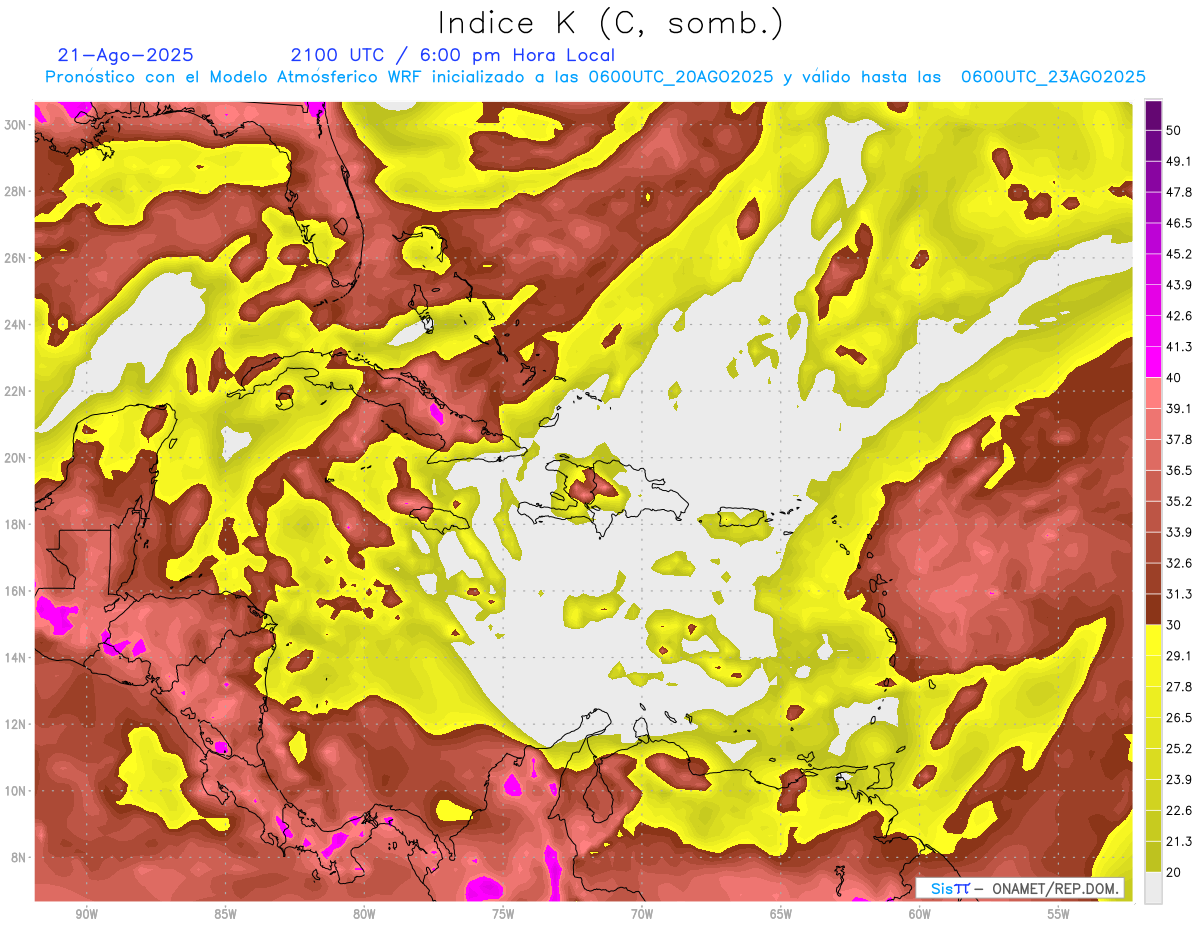The height and width of the screenshot is (927, 1200).
Task: Click the colorbar value 20
Action: tap(1174, 872)
